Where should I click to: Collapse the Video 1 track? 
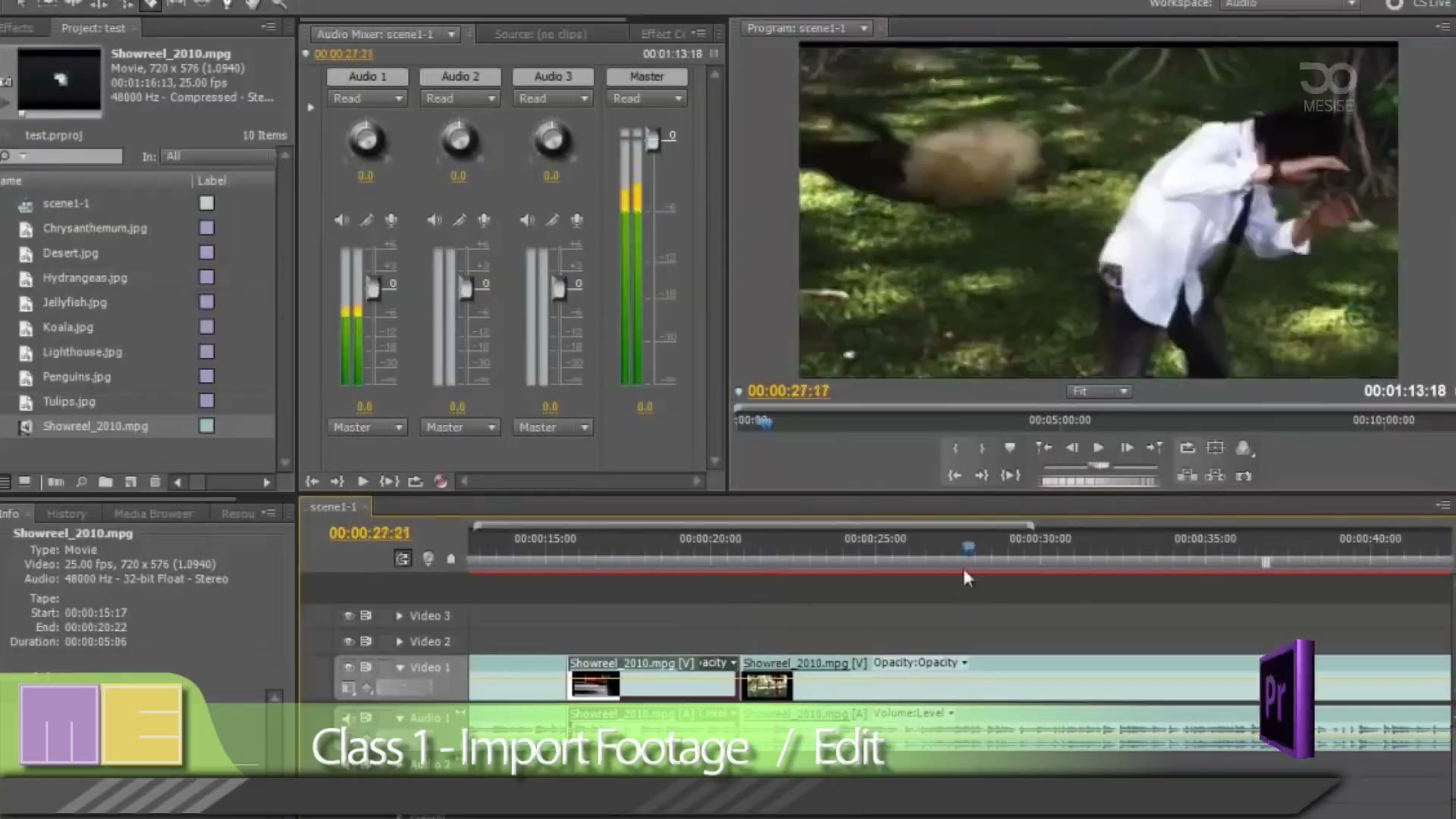[400, 667]
